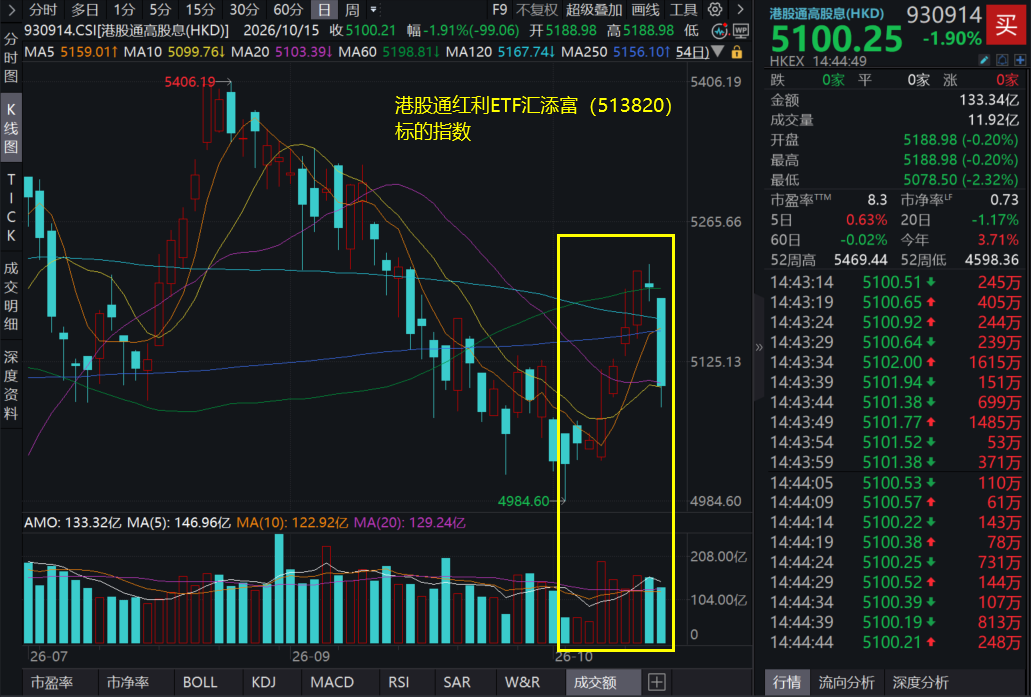The image size is (1031, 697).
Task: Switch to 分时 period tab
Action: pos(43,10)
